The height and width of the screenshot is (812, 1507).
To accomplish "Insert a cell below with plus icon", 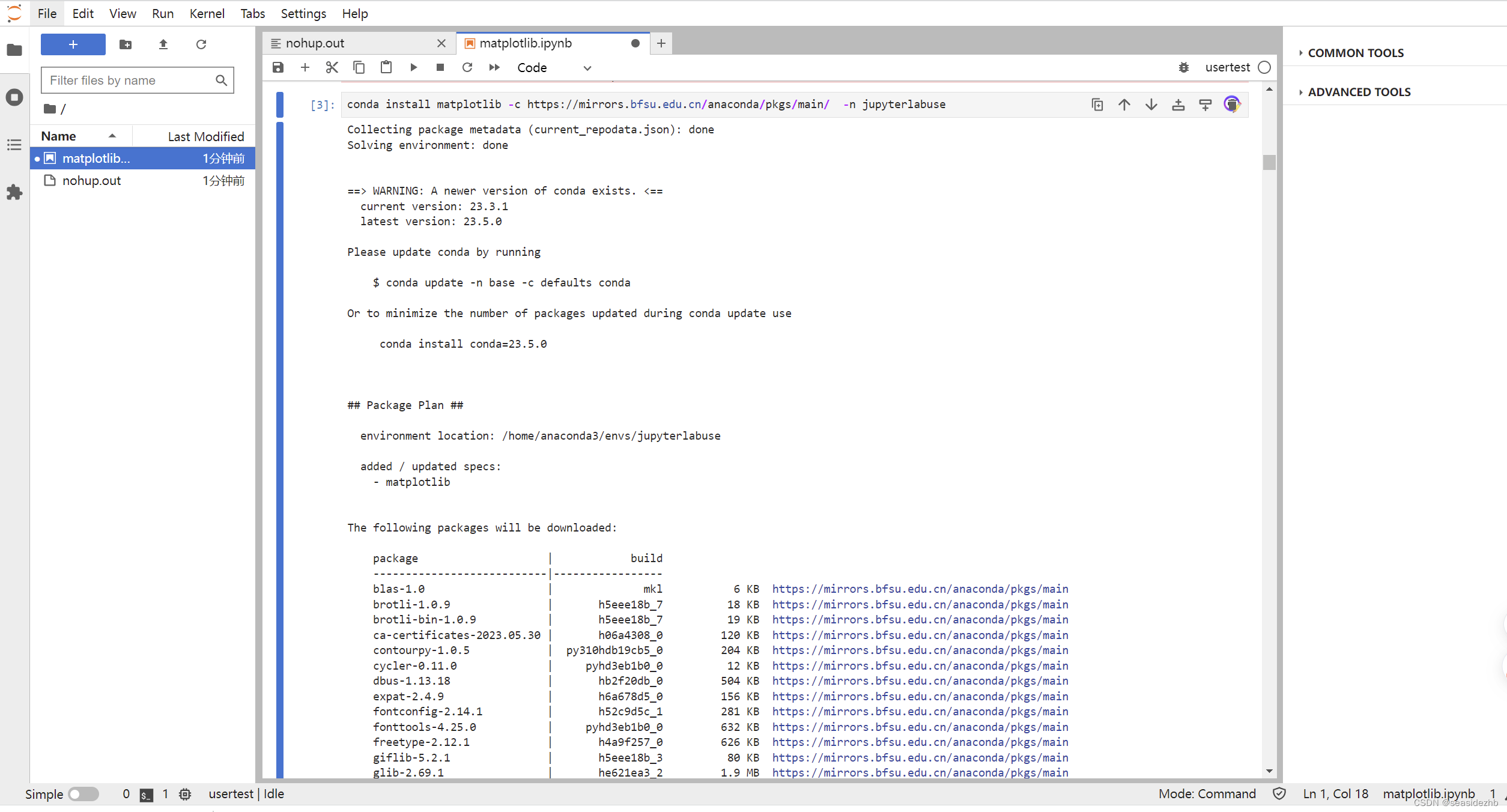I will coord(305,67).
